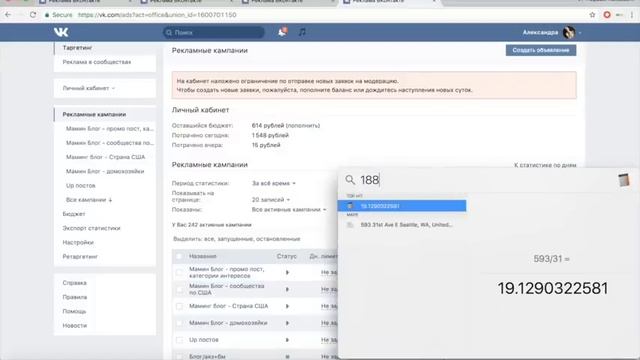Open the Личный кабинет dropdown in sidebar
The image size is (640, 360).
(x=89, y=88)
